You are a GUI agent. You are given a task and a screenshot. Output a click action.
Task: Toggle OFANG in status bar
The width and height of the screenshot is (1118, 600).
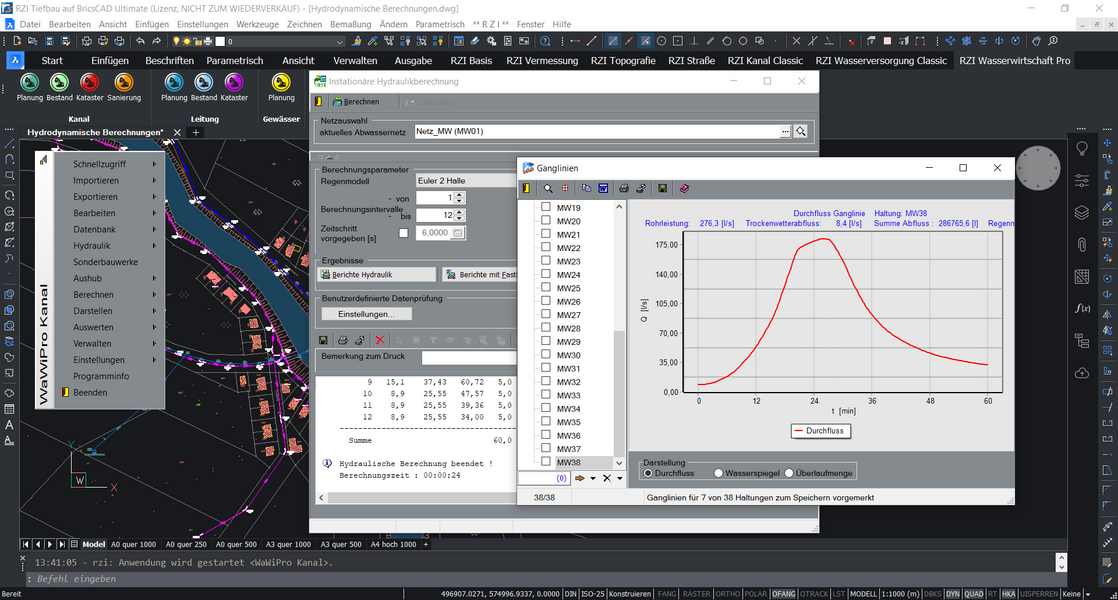(x=783, y=594)
